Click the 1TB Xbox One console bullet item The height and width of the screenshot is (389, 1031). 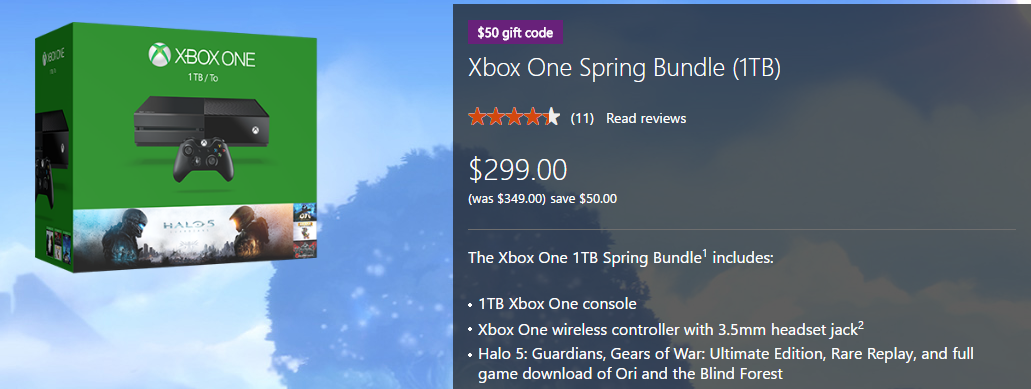point(557,304)
